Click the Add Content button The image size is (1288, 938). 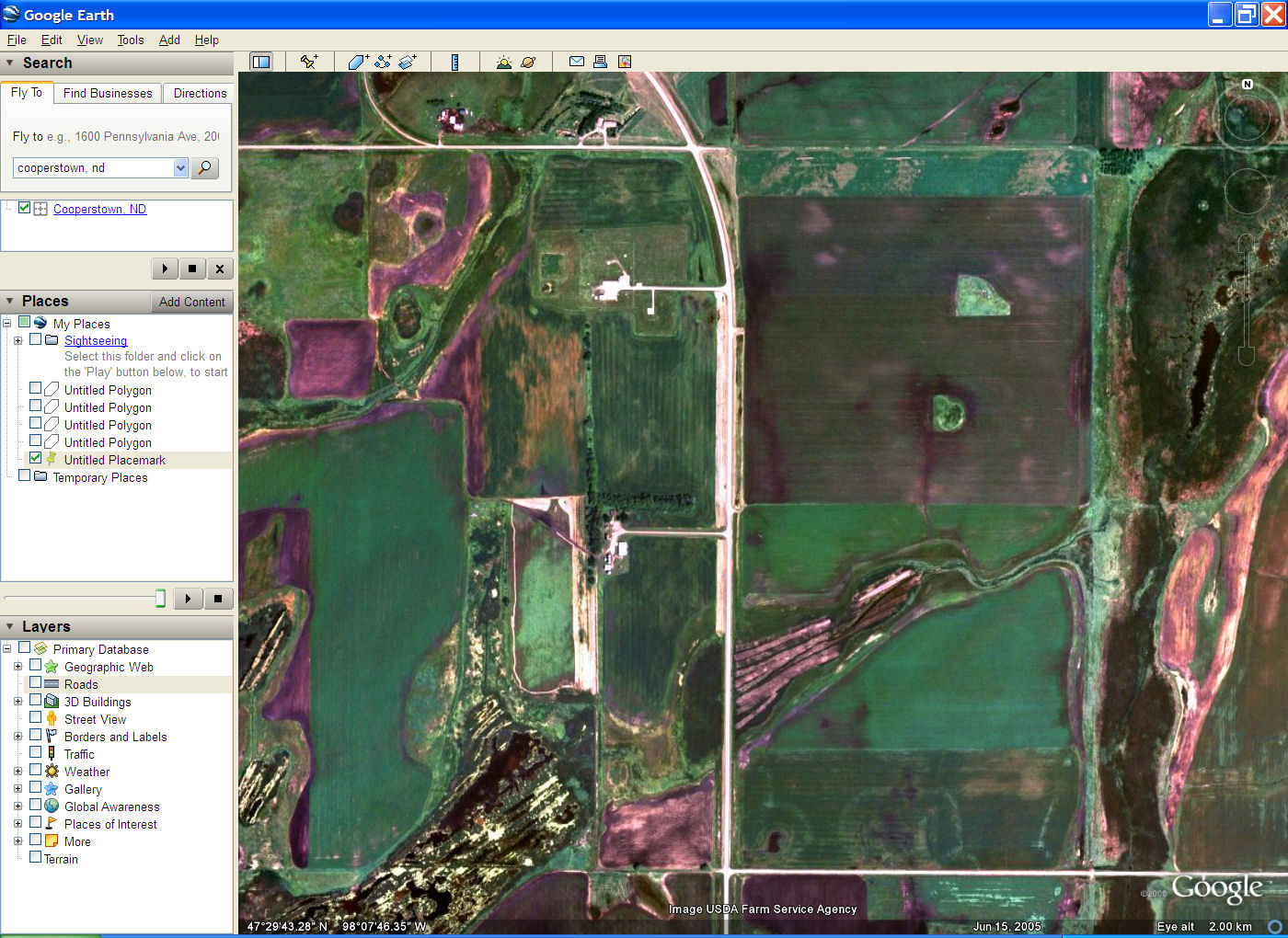tap(191, 302)
